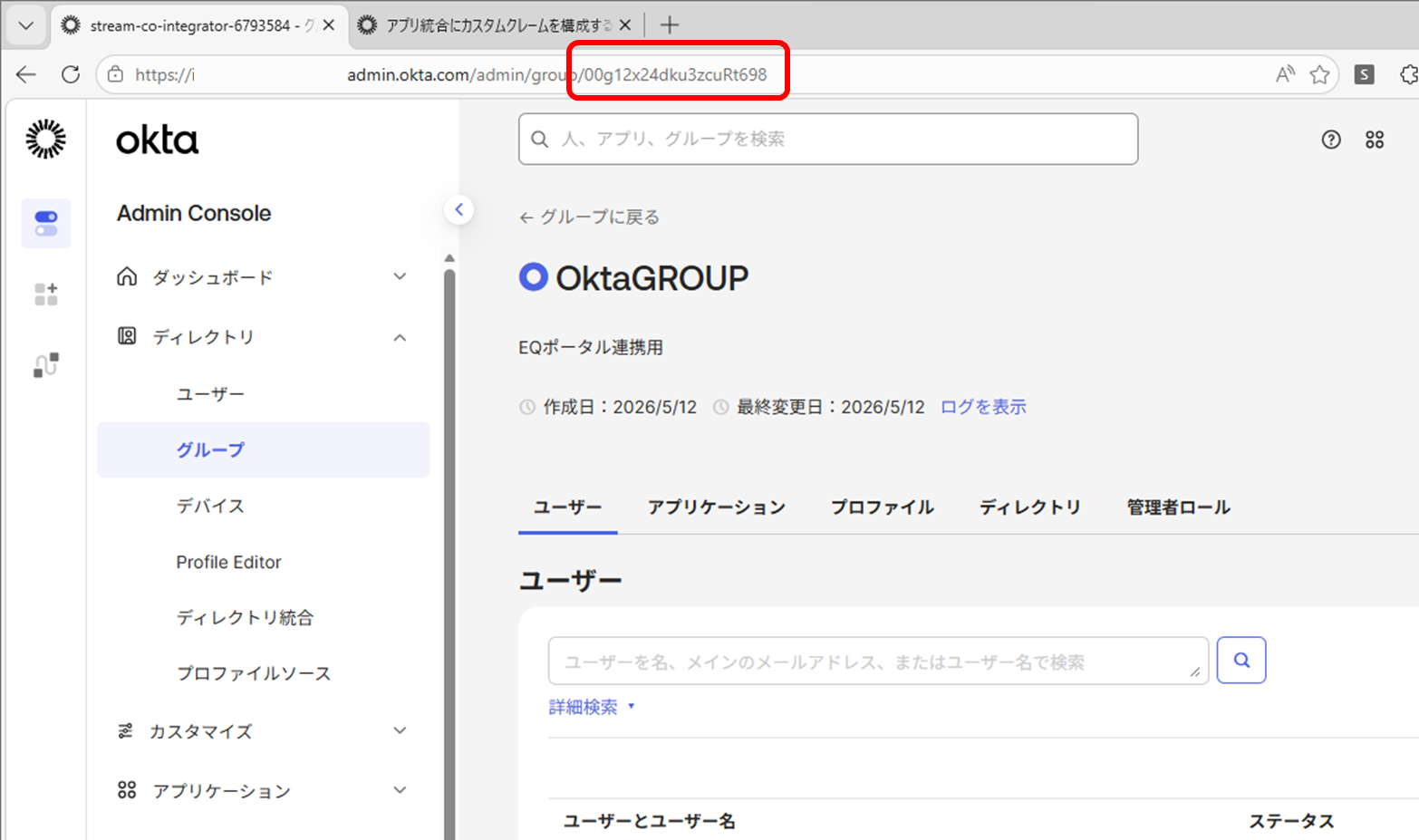Click the magnifier button beside user search
The width and height of the screenshot is (1419, 840).
pyautogui.click(x=1241, y=661)
